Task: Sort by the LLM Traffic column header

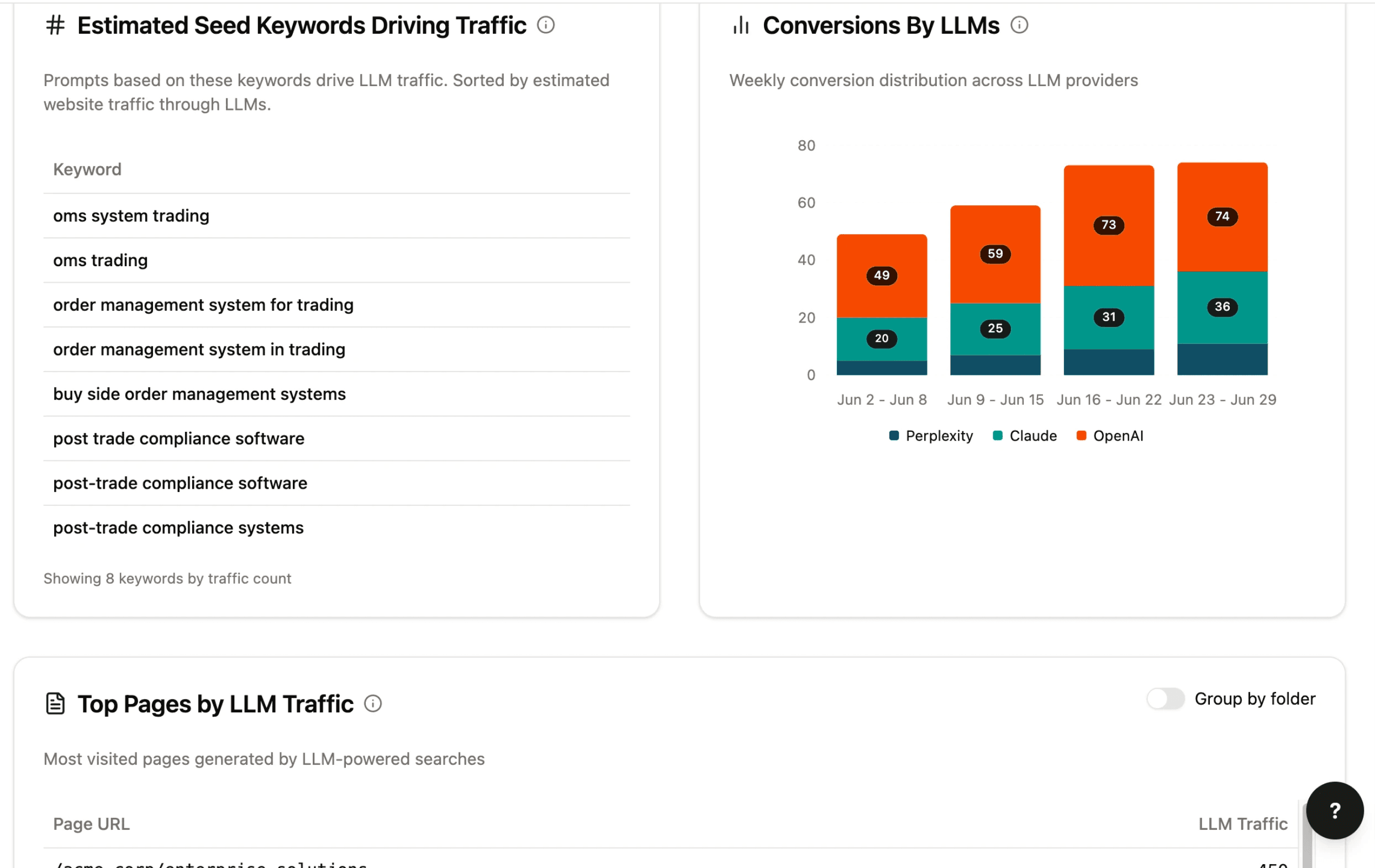Action: [1242, 823]
